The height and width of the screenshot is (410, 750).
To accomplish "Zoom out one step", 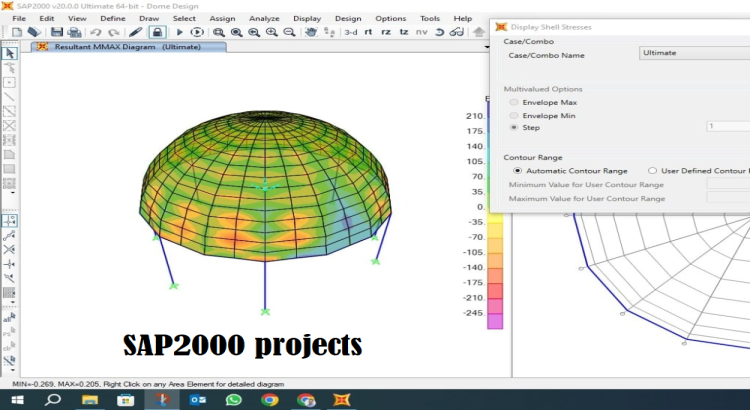I will point(289,32).
